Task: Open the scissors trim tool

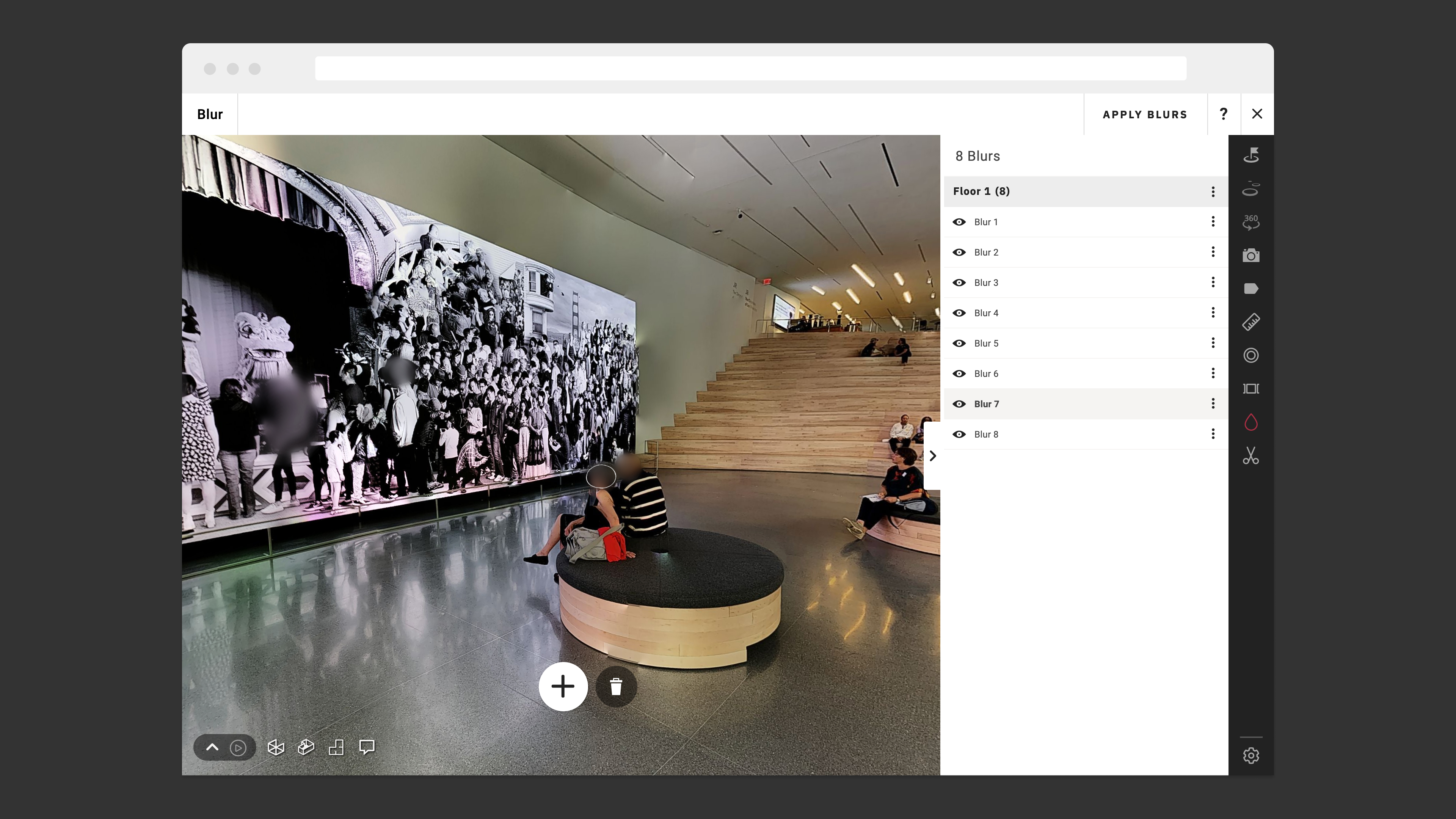Action: click(1251, 455)
